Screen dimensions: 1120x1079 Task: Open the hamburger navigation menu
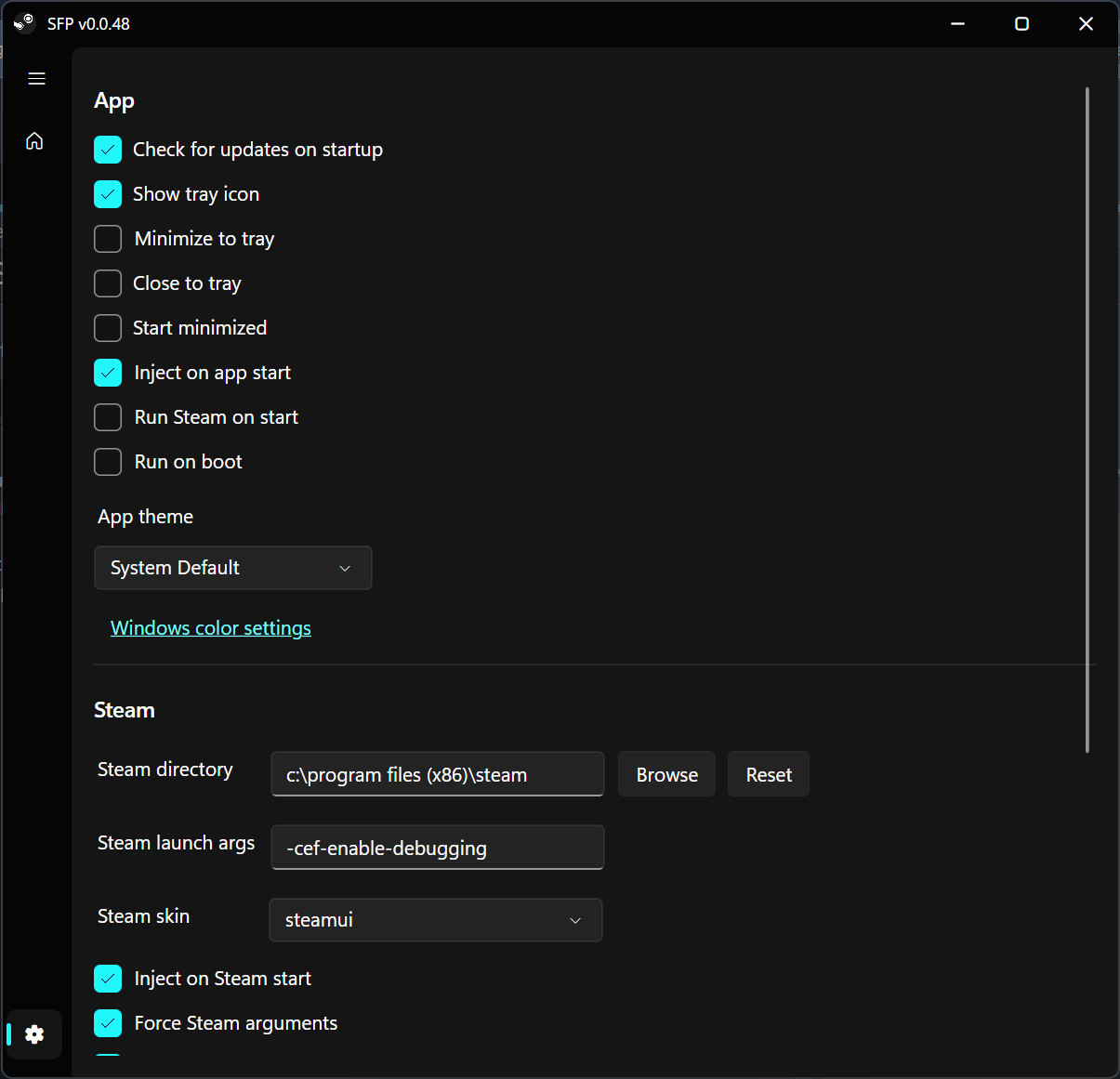tap(36, 79)
